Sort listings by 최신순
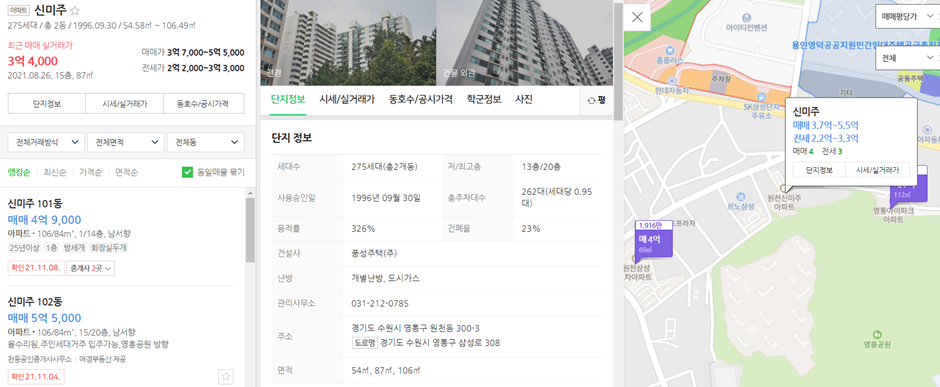Image resolution: width=940 pixels, height=387 pixels. pos(54,173)
